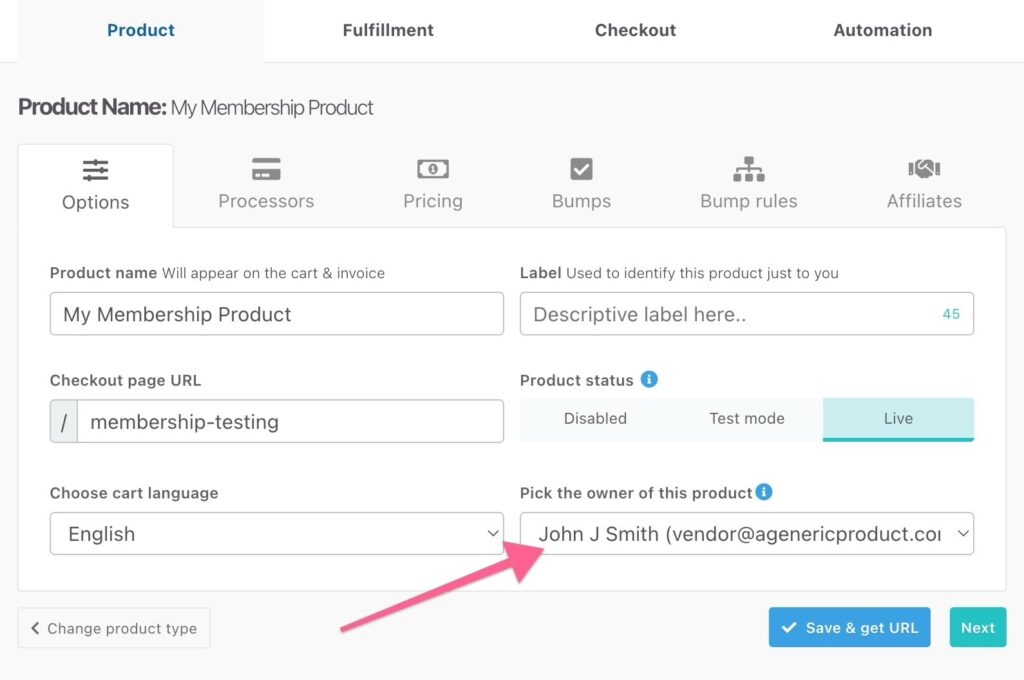Open the Processors credit card icon tab
This screenshot has width=1024, height=680.
[266, 185]
